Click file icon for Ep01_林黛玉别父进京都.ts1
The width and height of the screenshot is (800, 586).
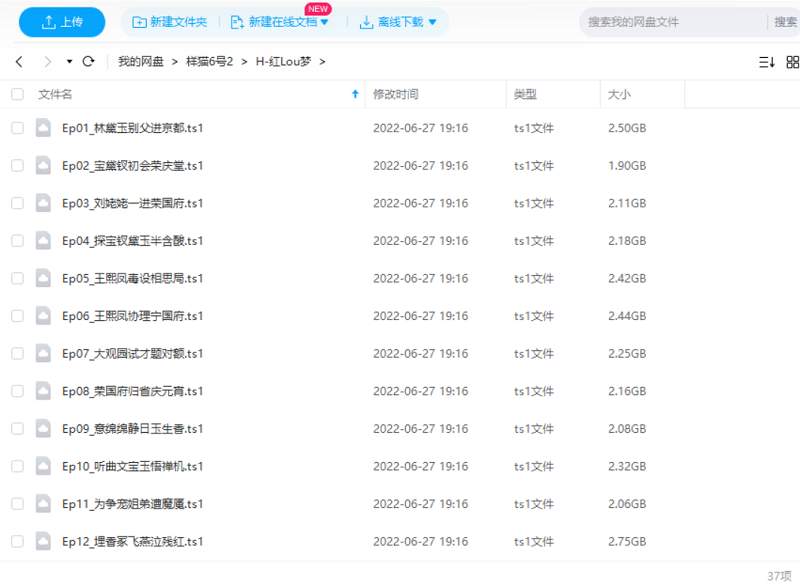pyautogui.click(x=43, y=128)
